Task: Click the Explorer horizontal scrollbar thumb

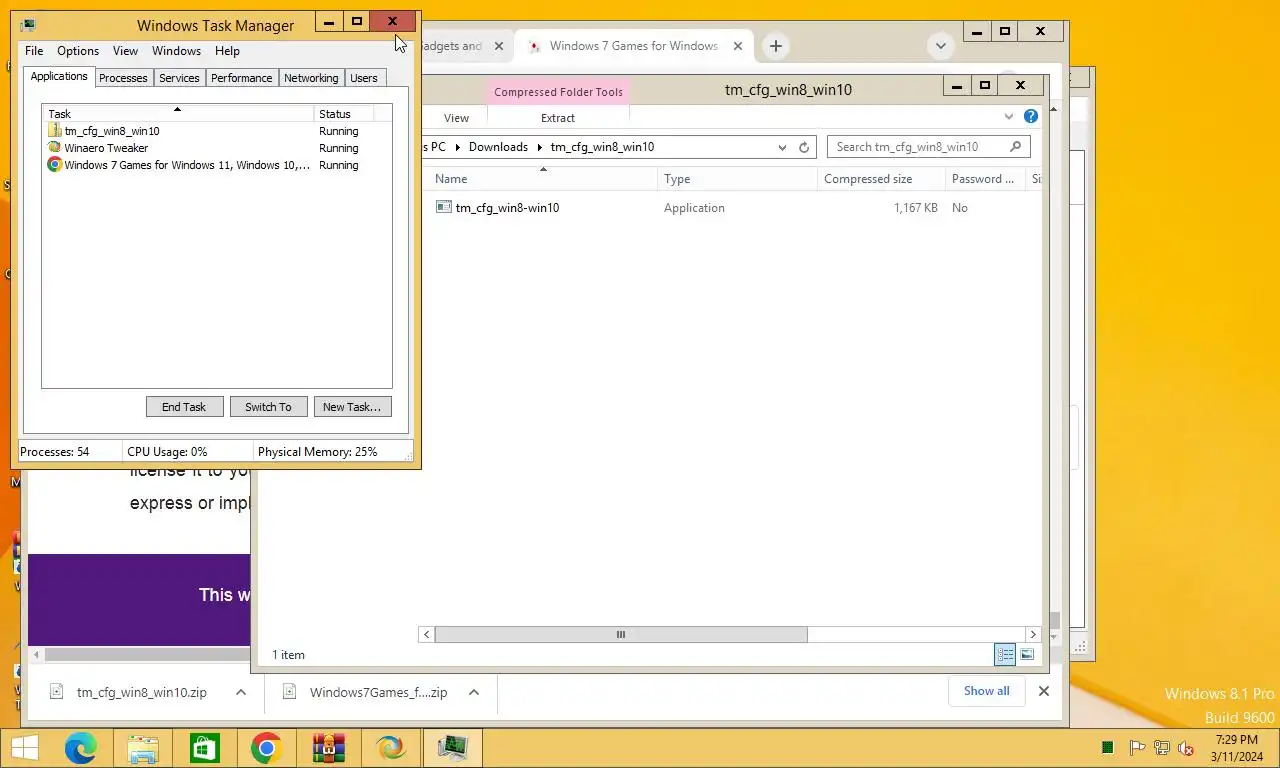Action: (x=621, y=634)
